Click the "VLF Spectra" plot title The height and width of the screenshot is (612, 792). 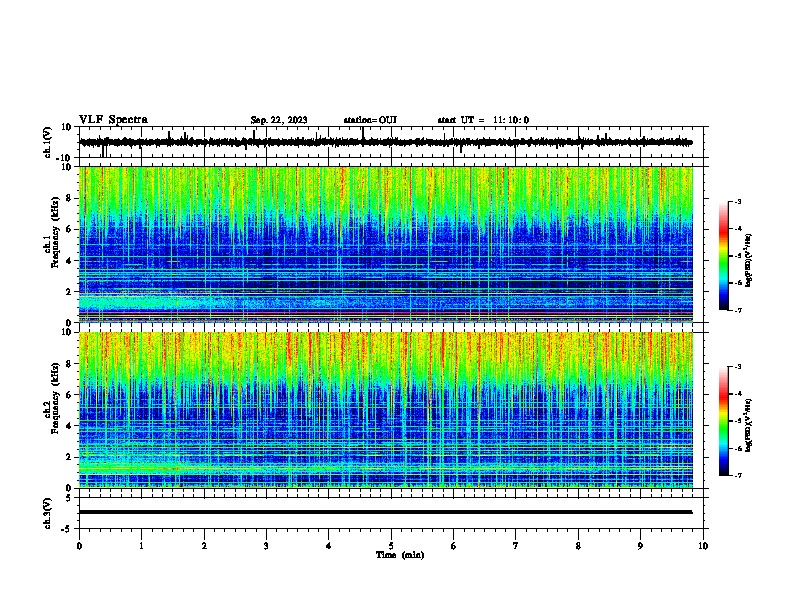pyautogui.click(x=113, y=120)
